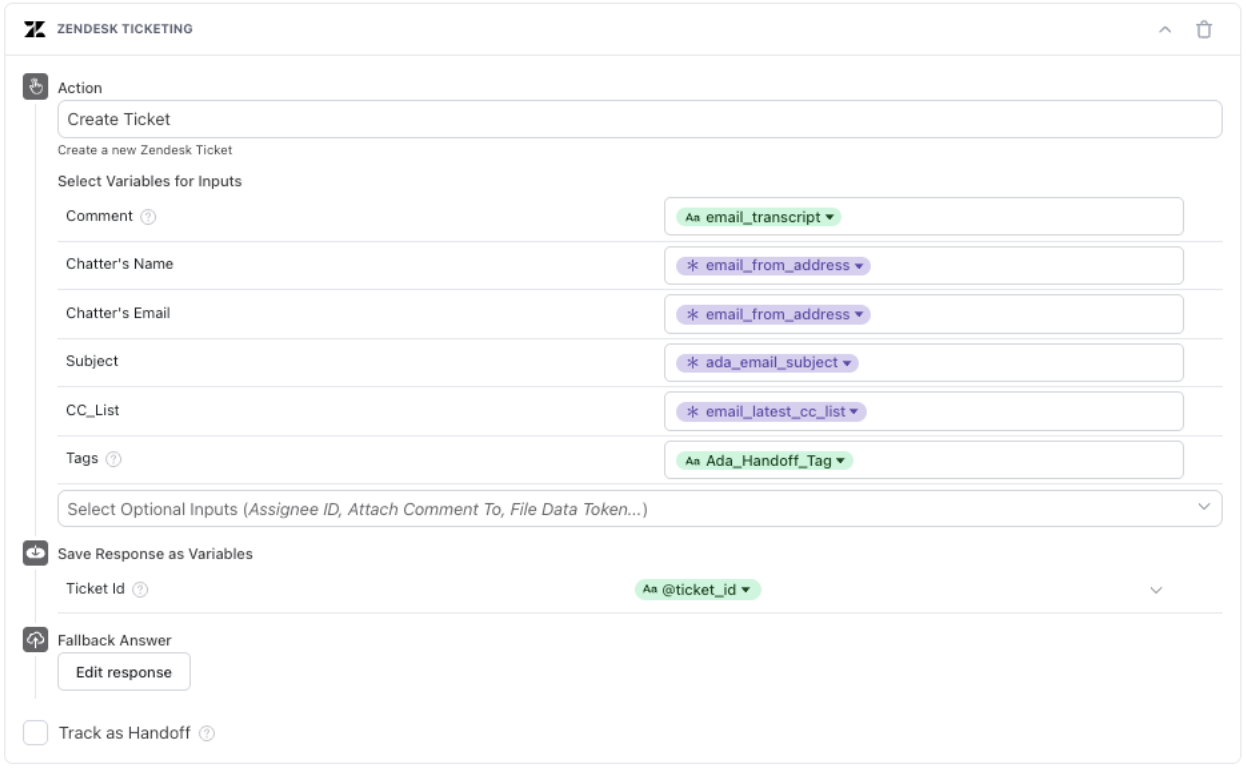Click the Action hand icon
Image resolution: width=1246 pixels, height=768 pixels.
(35, 87)
